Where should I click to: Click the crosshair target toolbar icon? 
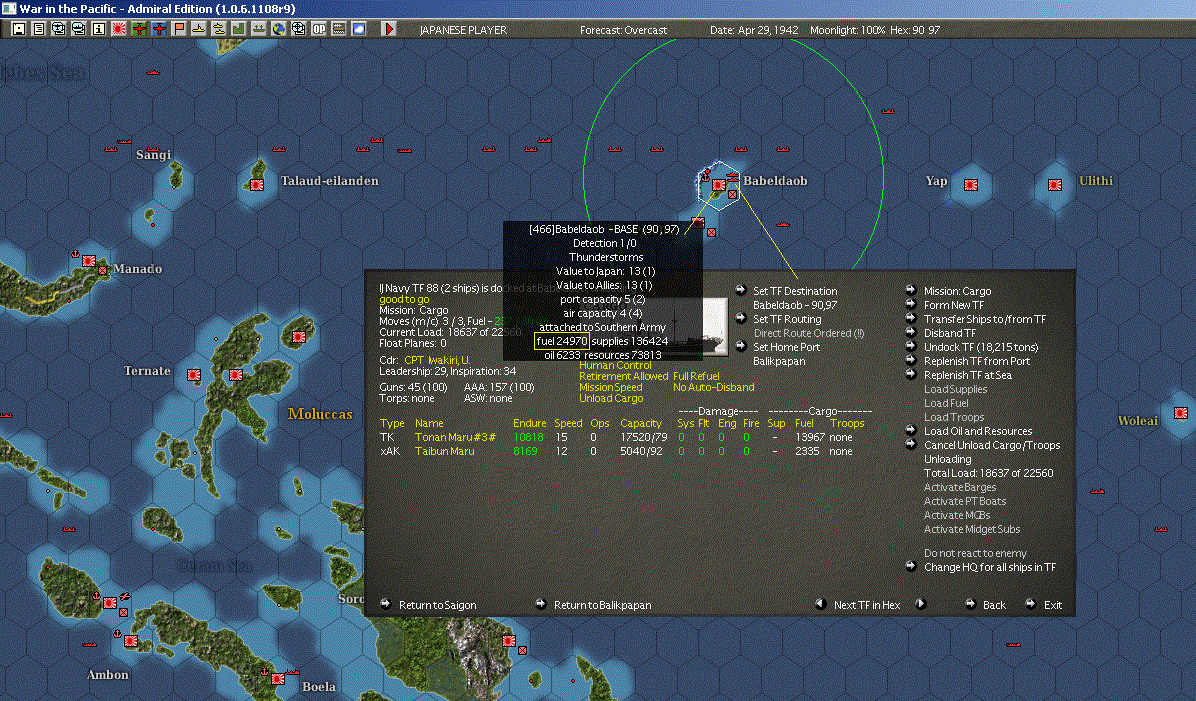point(298,29)
